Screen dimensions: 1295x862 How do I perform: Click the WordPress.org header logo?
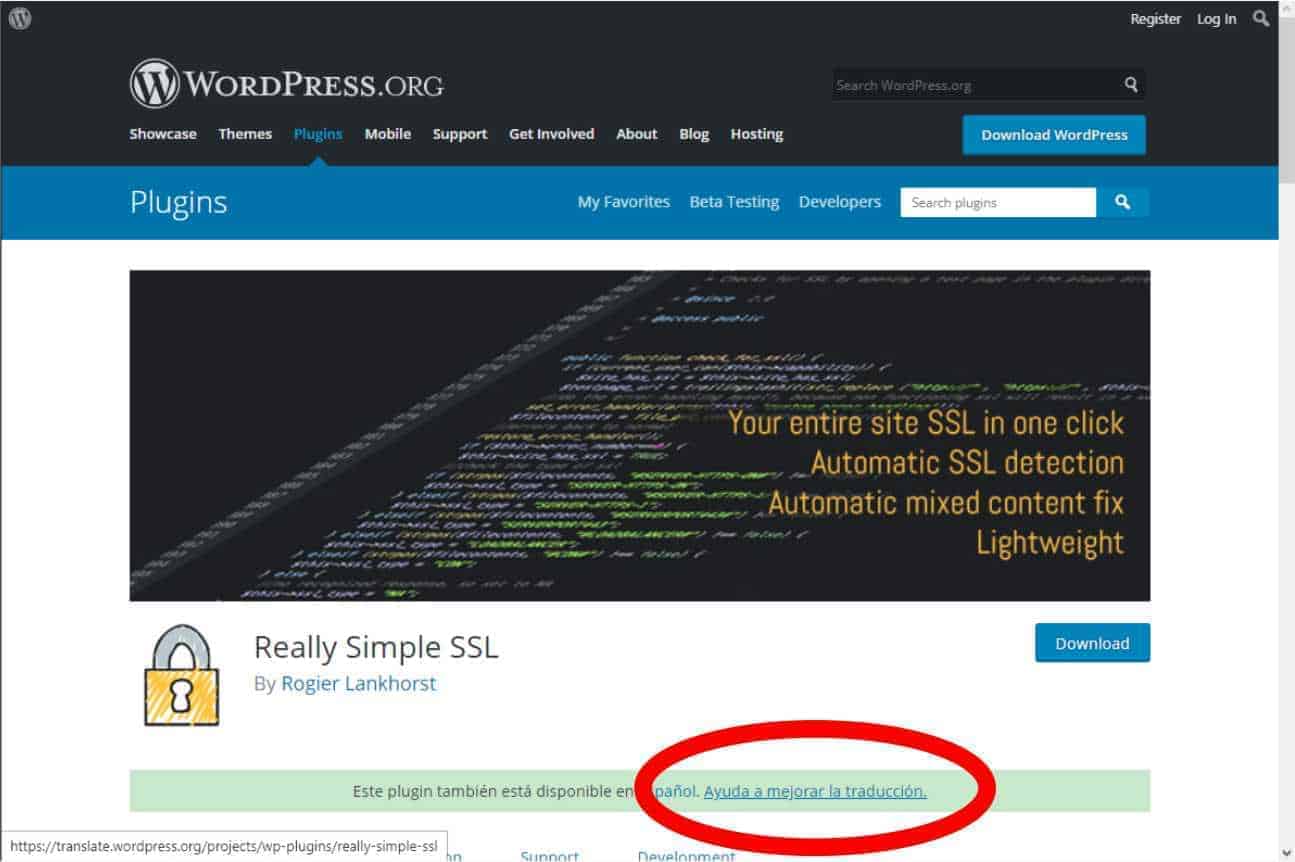coord(286,85)
